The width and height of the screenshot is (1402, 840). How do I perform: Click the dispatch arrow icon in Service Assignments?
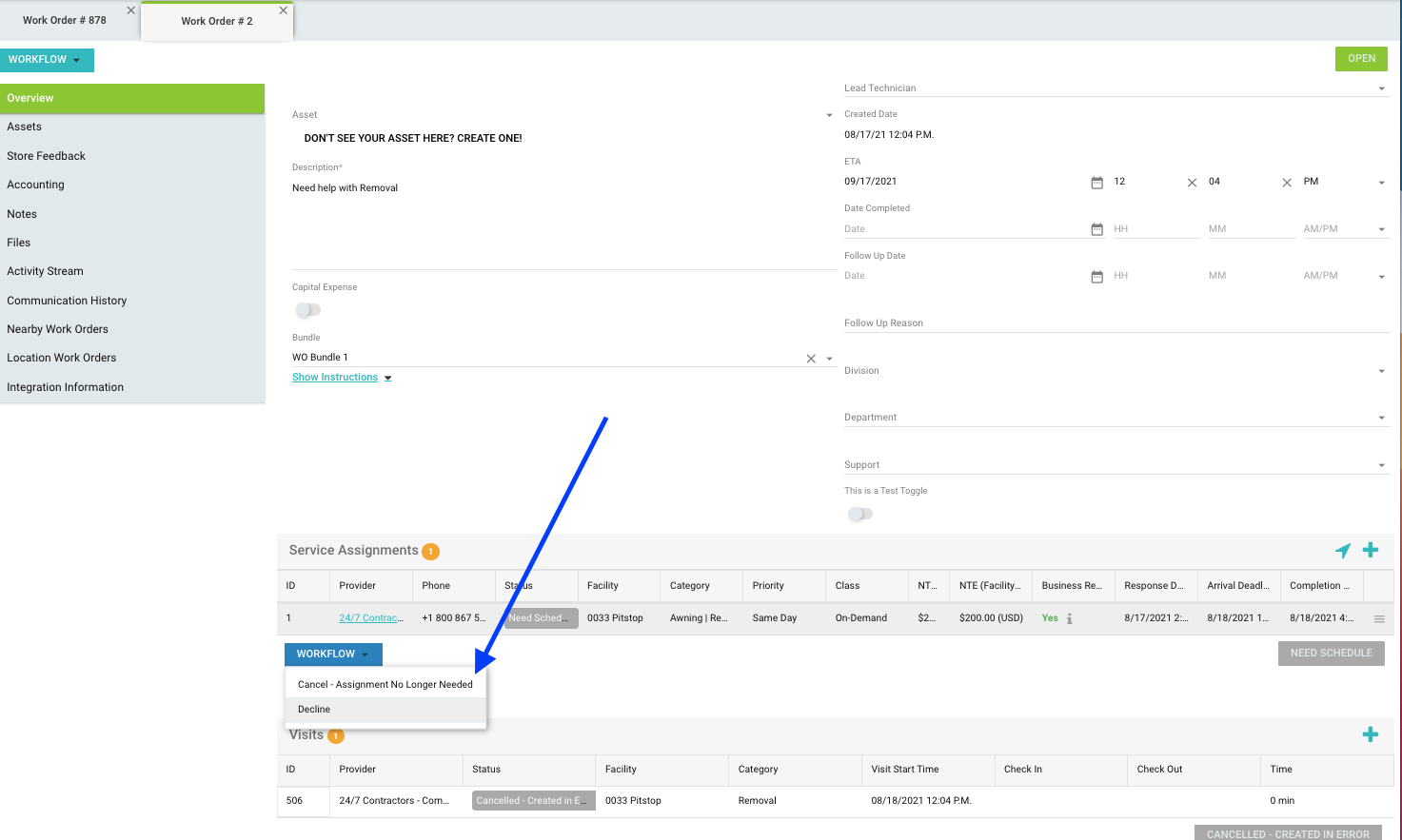click(1342, 551)
